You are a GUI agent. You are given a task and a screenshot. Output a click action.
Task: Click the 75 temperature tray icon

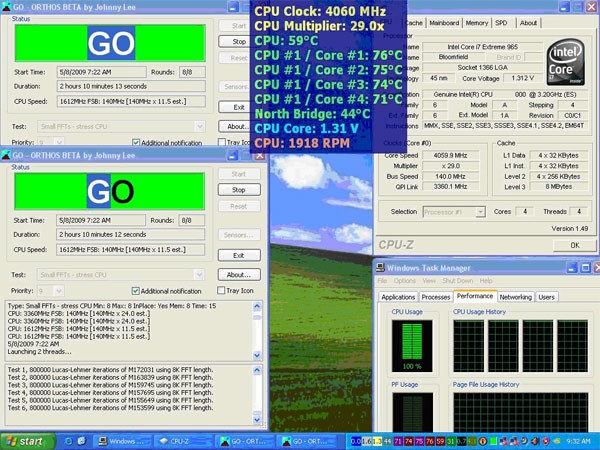click(x=419, y=442)
